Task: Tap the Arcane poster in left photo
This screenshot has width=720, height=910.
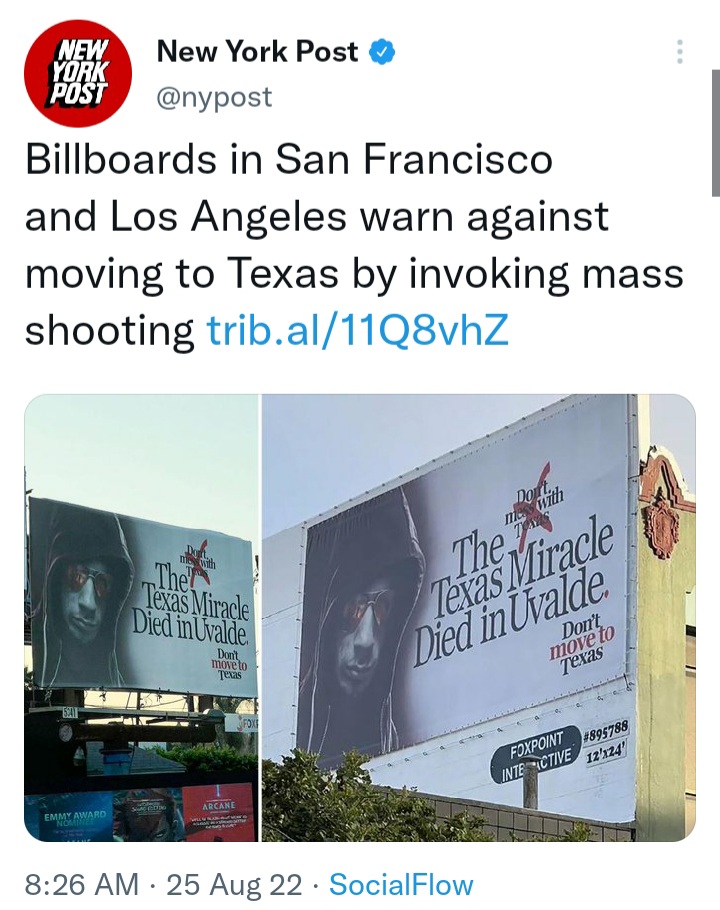Action: pos(219,812)
